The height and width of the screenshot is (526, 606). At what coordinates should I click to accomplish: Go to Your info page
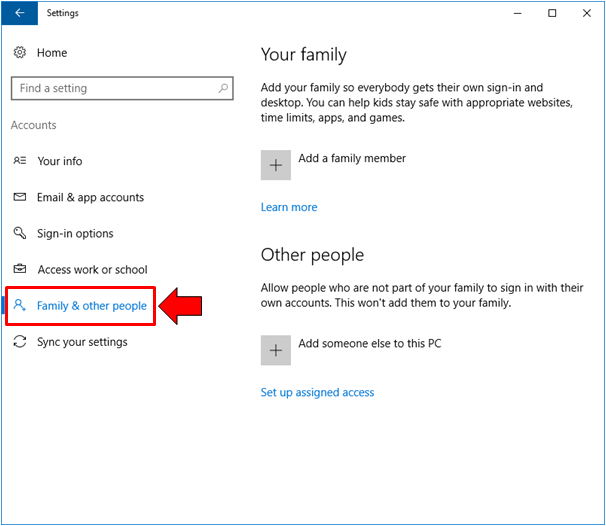pos(60,161)
